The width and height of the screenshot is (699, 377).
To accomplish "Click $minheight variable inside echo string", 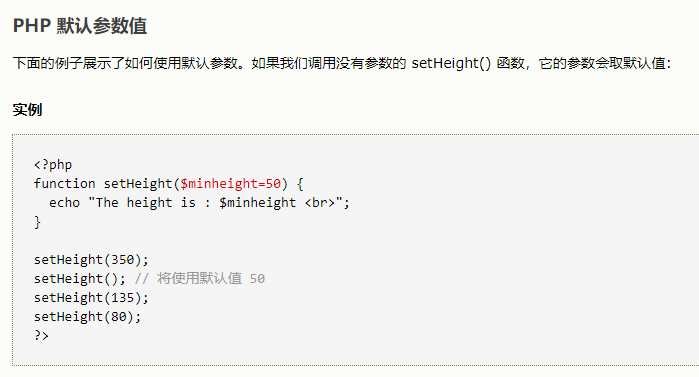I will click(x=257, y=203).
